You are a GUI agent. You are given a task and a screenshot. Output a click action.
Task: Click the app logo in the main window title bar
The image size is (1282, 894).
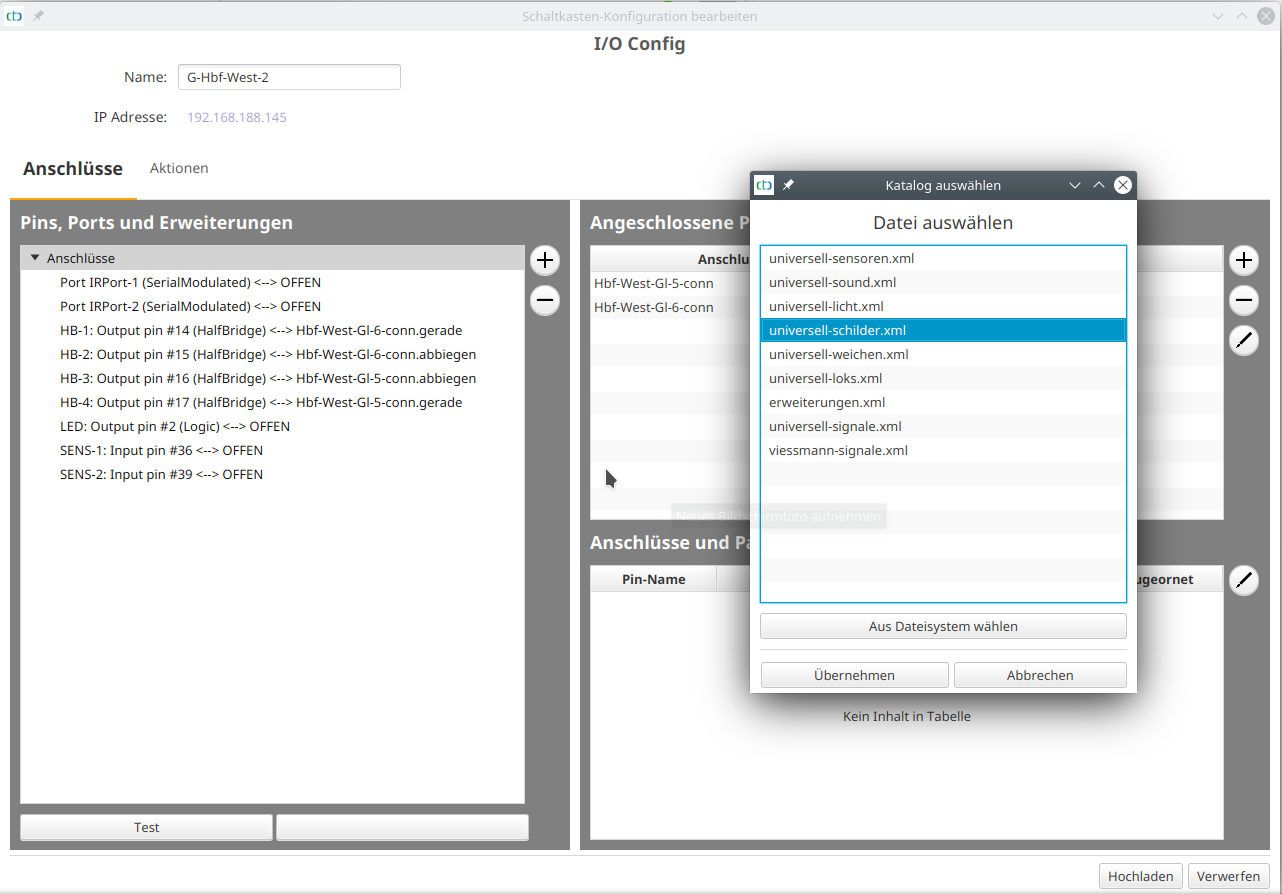coord(12,15)
